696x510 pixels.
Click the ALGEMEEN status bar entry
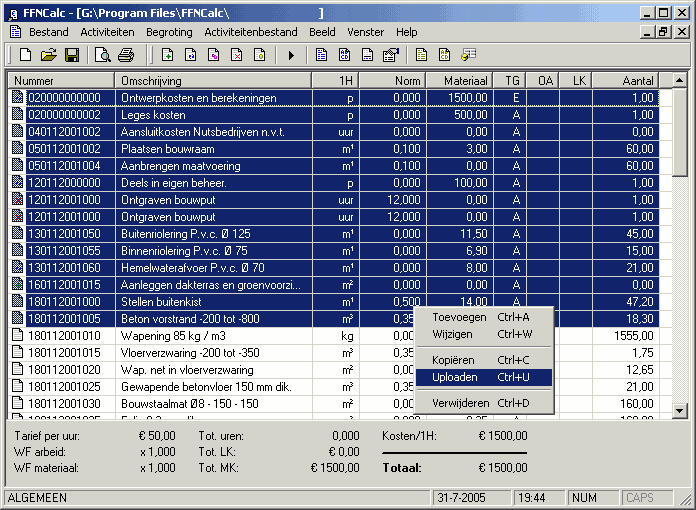[x=37, y=498]
